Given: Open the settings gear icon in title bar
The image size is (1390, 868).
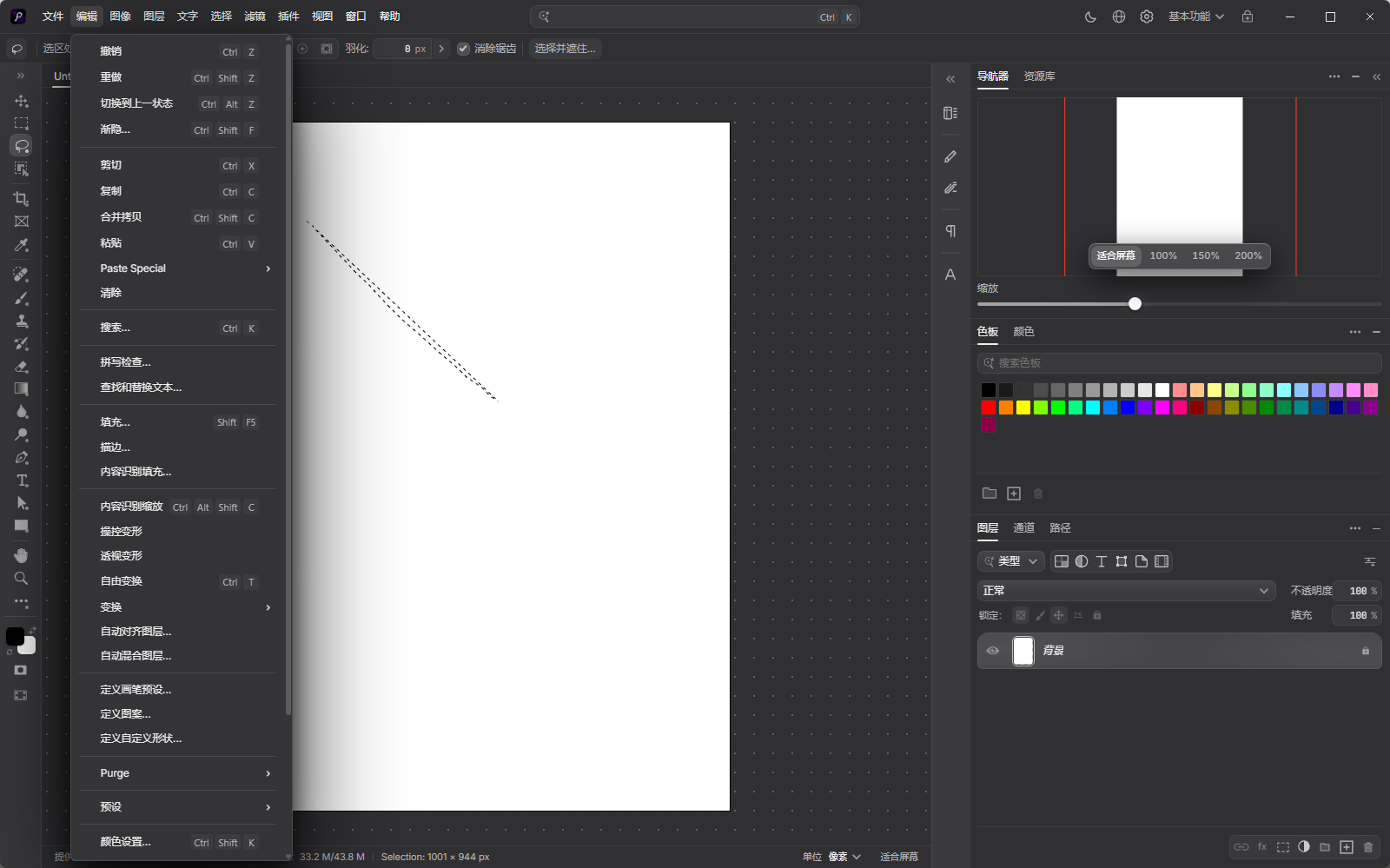Looking at the screenshot, I should (1147, 17).
